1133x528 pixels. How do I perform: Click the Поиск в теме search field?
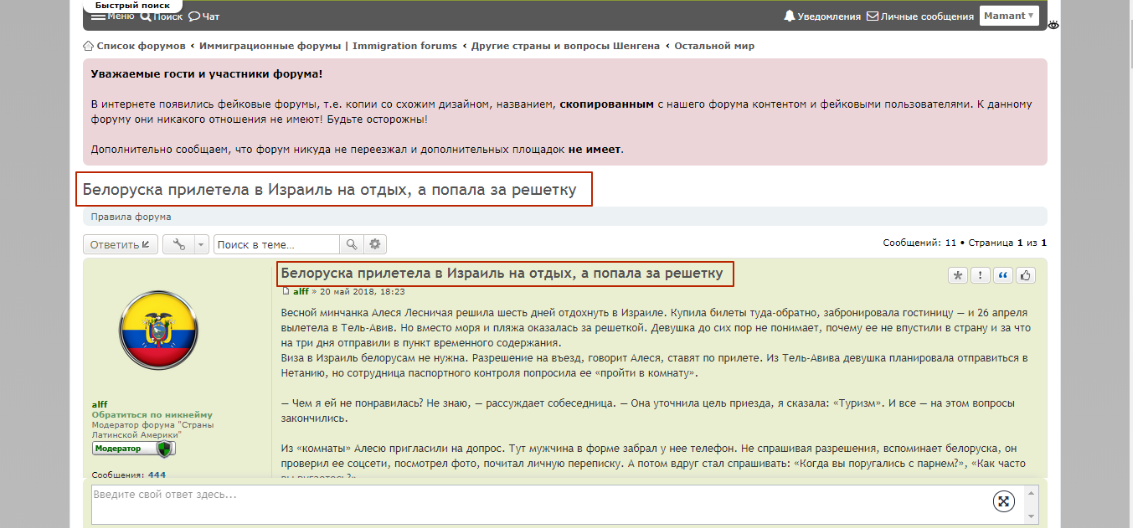277,244
